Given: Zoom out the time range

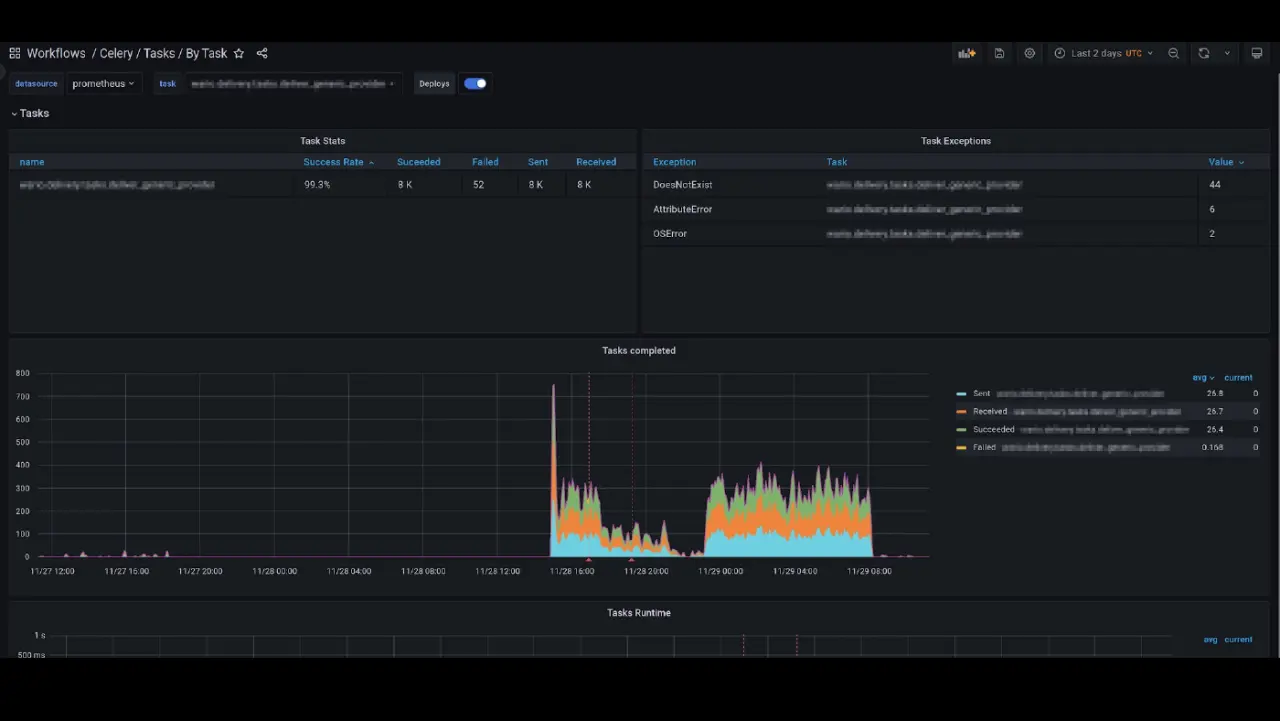Looking at the screenshot, I should tap(1174, 54).
